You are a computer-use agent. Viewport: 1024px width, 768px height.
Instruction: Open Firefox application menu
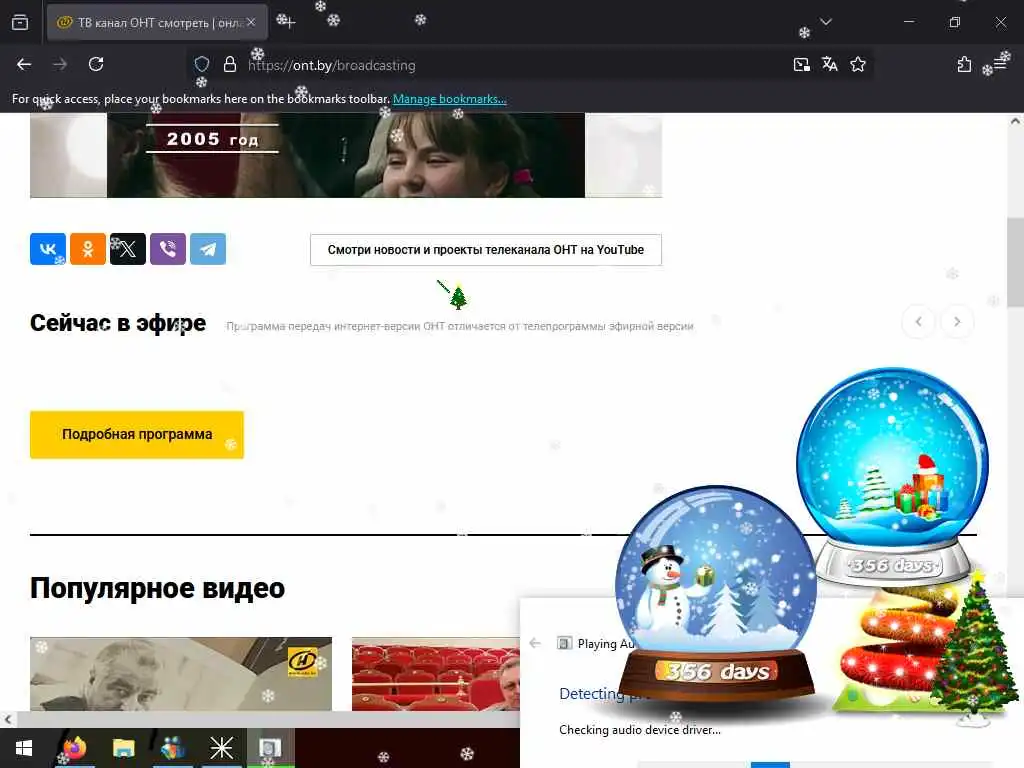(x=1000, y=64)
